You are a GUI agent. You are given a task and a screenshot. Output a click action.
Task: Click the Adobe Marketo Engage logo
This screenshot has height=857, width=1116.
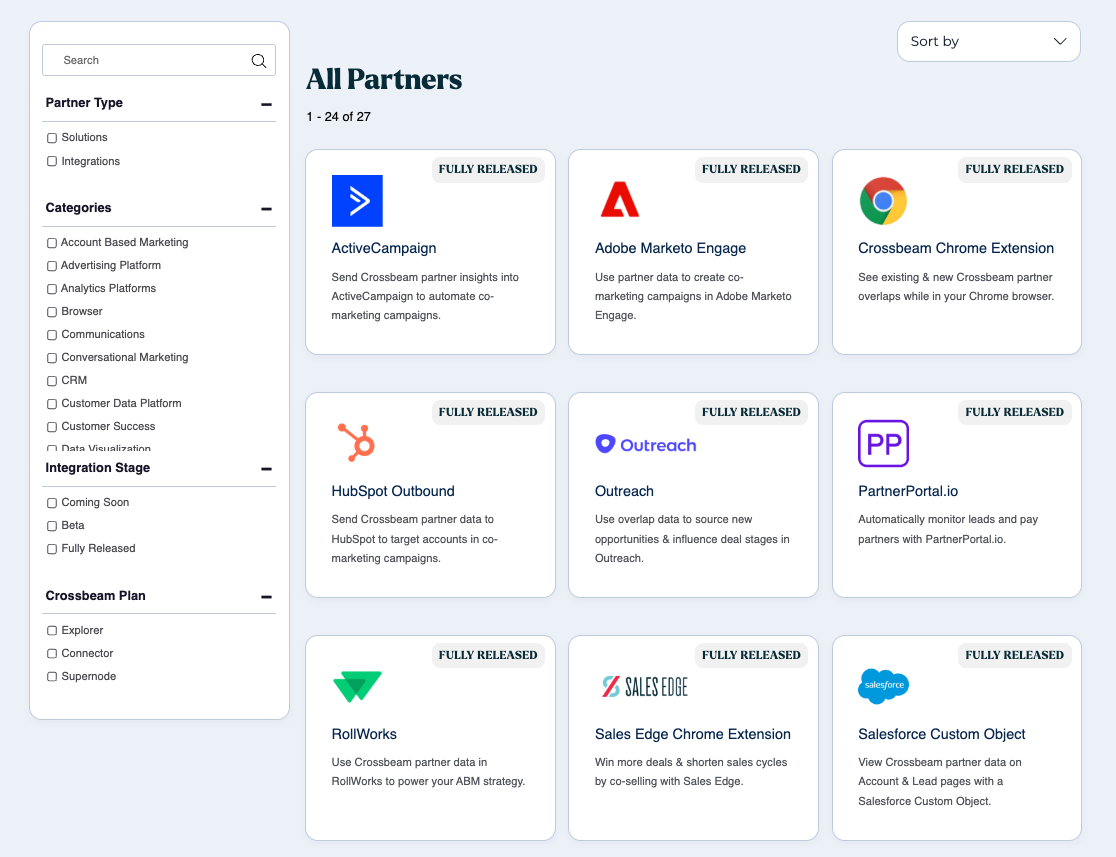point(620,199)
